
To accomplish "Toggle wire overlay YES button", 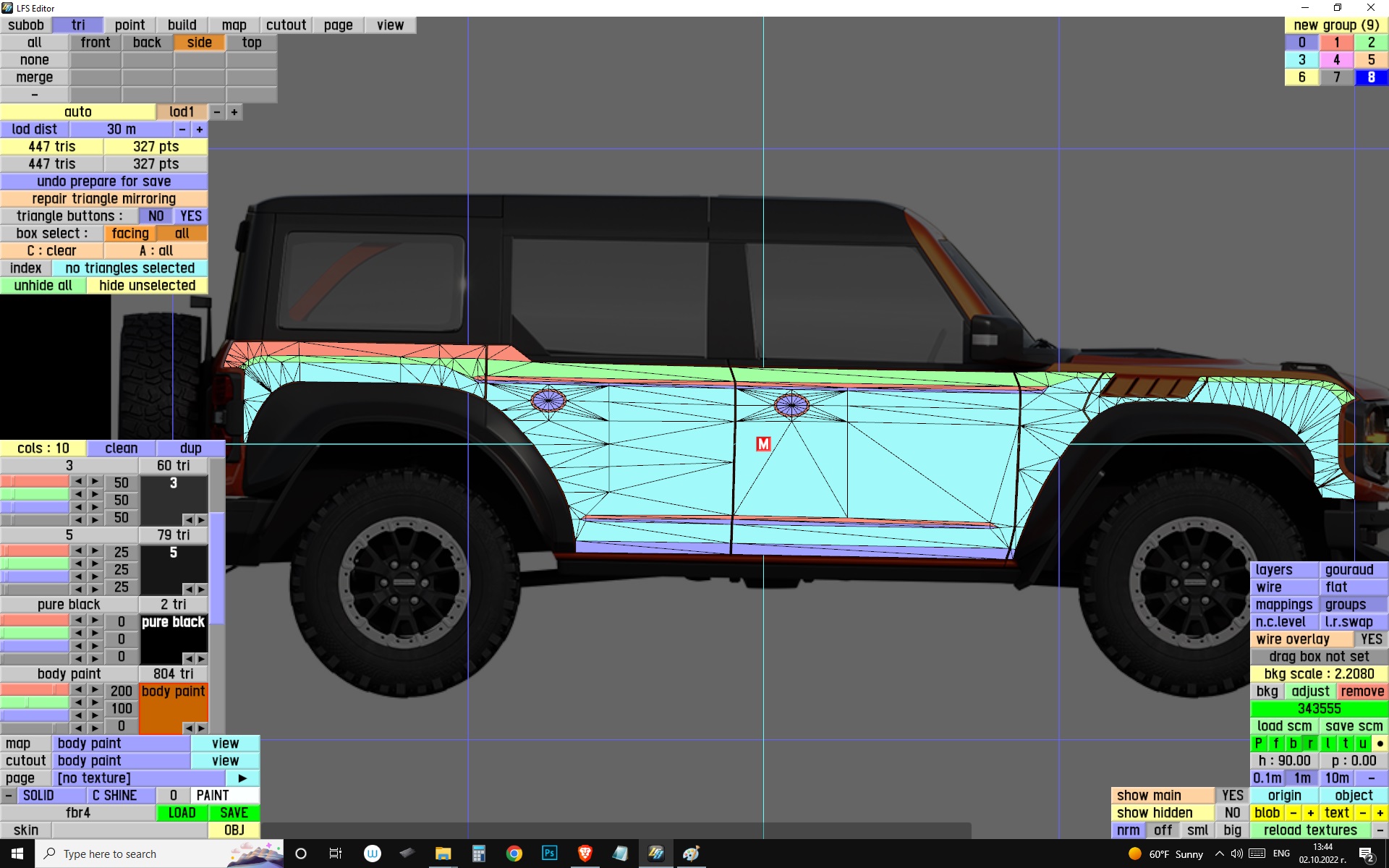I will pos(1370,639).
